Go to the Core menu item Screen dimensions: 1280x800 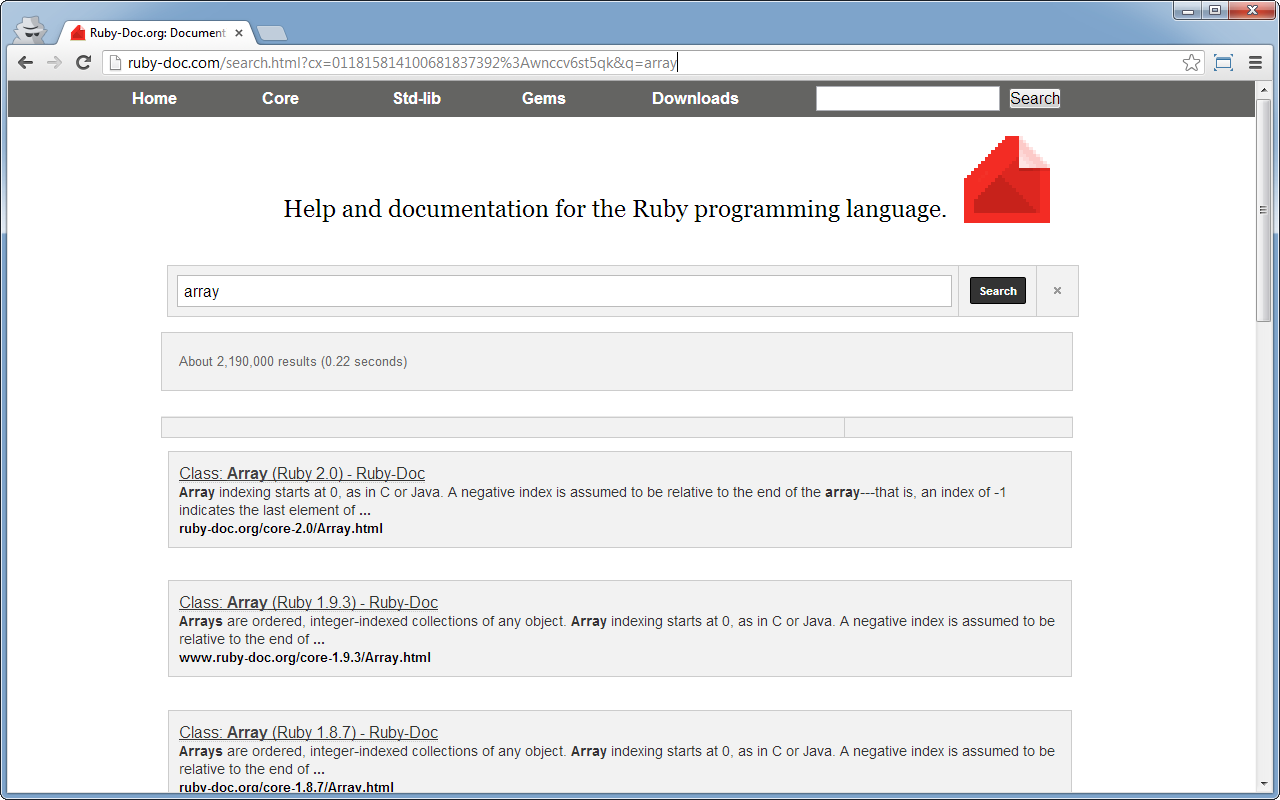tap(279, 98)
